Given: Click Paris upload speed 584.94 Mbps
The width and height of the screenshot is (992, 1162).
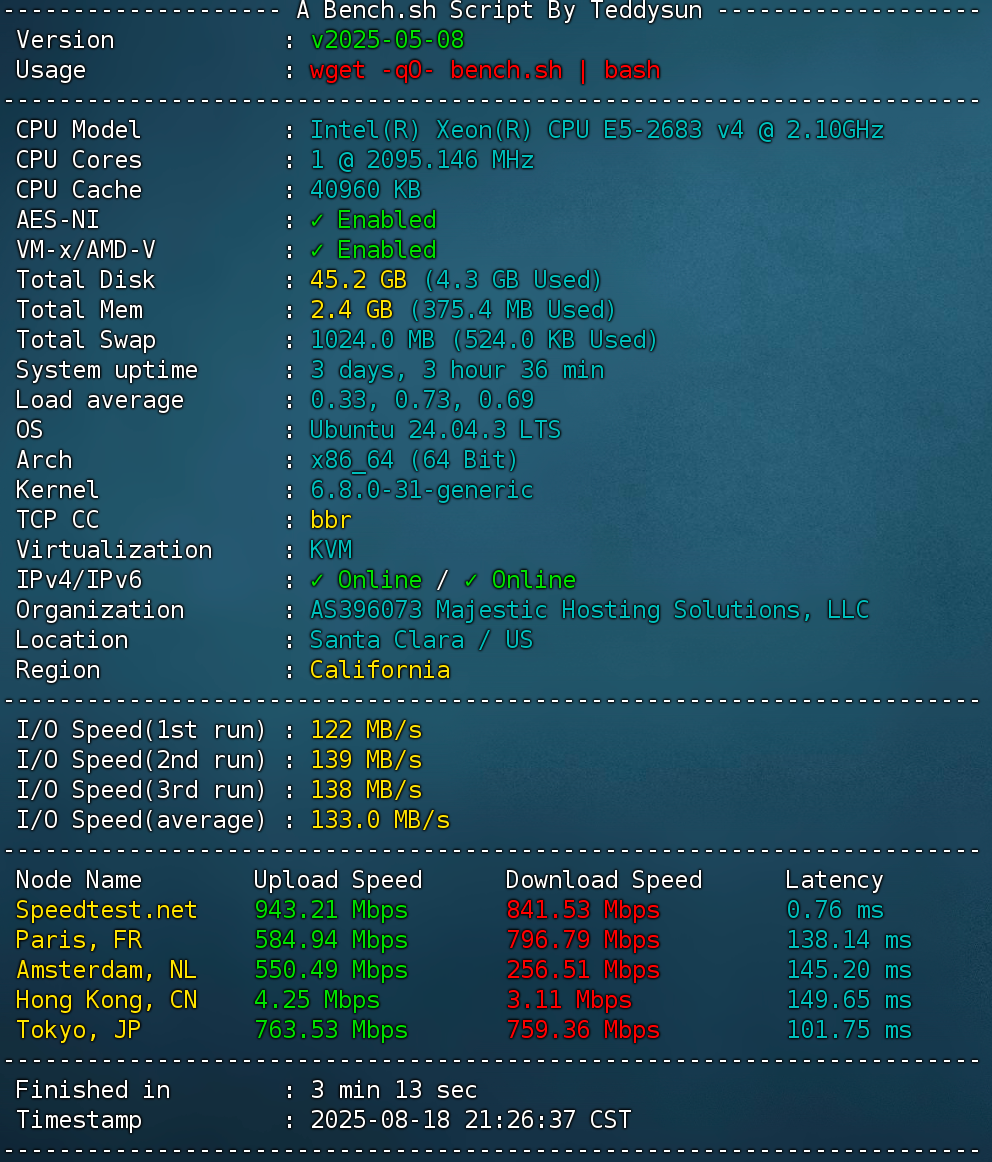Looking at the screenshot, I should click(x=331, y=940).
